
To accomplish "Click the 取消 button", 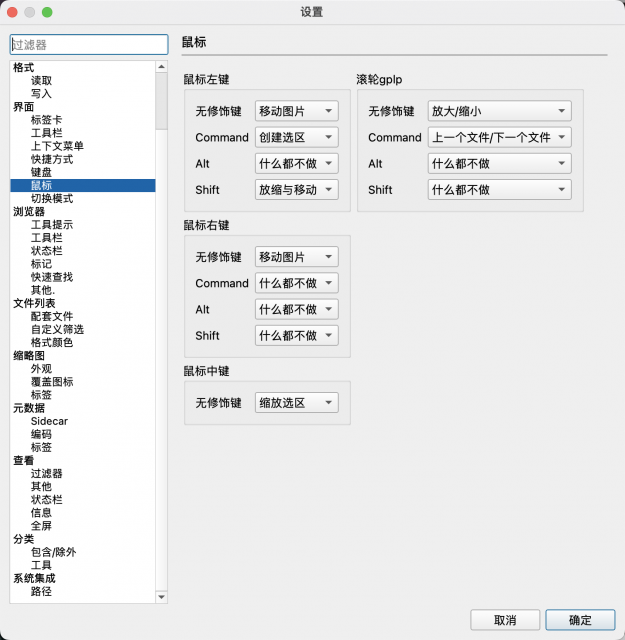I will pyautogui.click(x=505, y=620).
